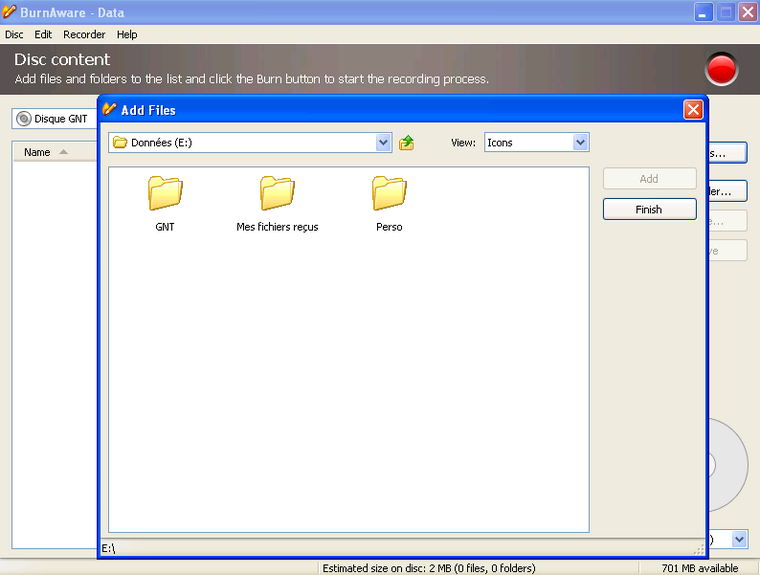Open the Edit menu

(x=43, y=34)
